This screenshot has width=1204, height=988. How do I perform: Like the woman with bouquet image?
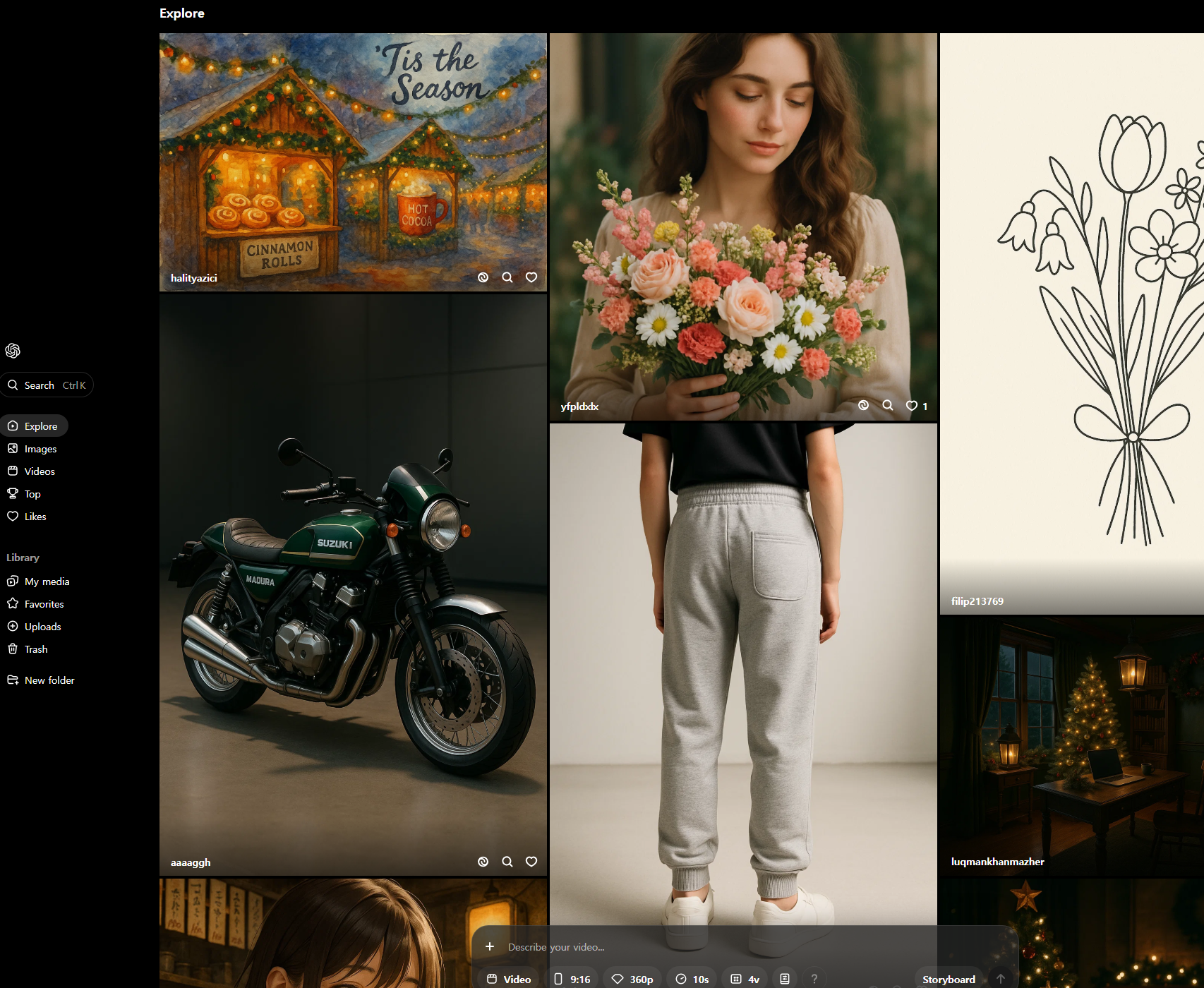(912, 406)
